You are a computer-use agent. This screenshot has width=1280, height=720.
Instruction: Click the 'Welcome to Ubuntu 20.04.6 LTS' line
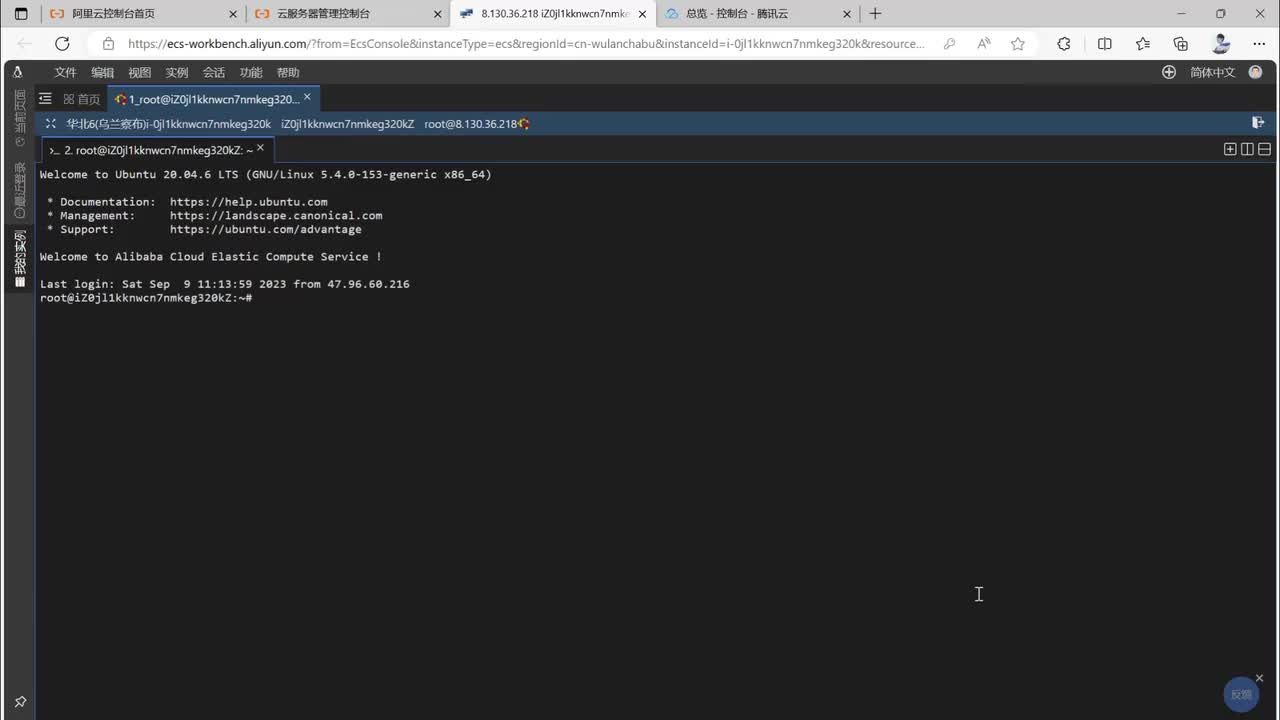click(266, 175)
